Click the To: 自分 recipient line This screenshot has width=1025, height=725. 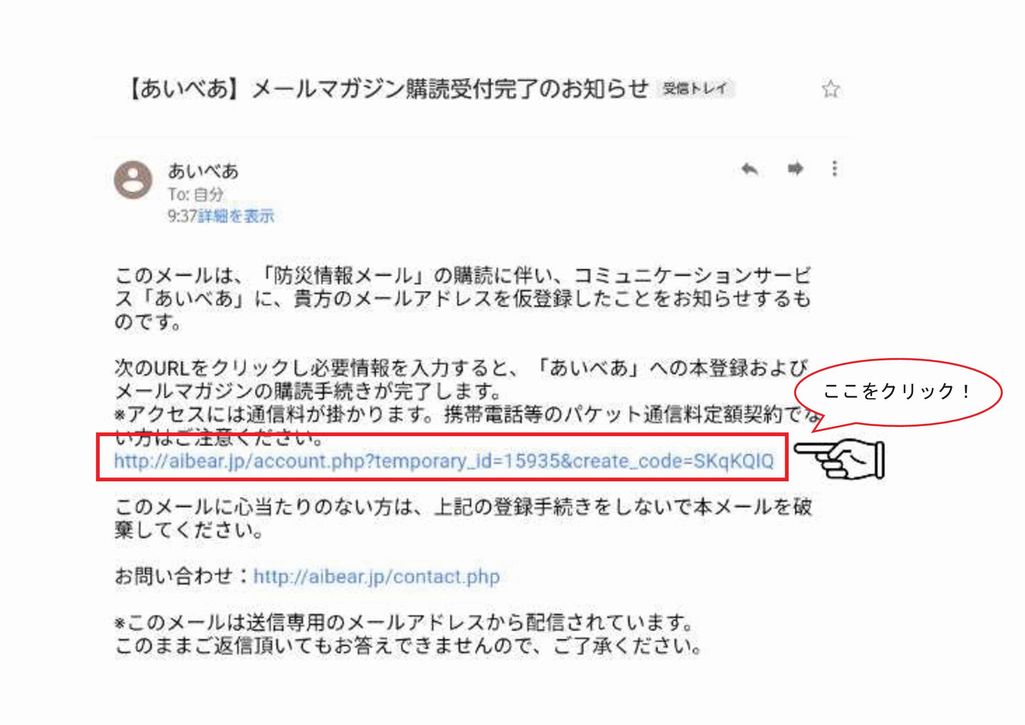pyautogui.click(x=195, y=194)
